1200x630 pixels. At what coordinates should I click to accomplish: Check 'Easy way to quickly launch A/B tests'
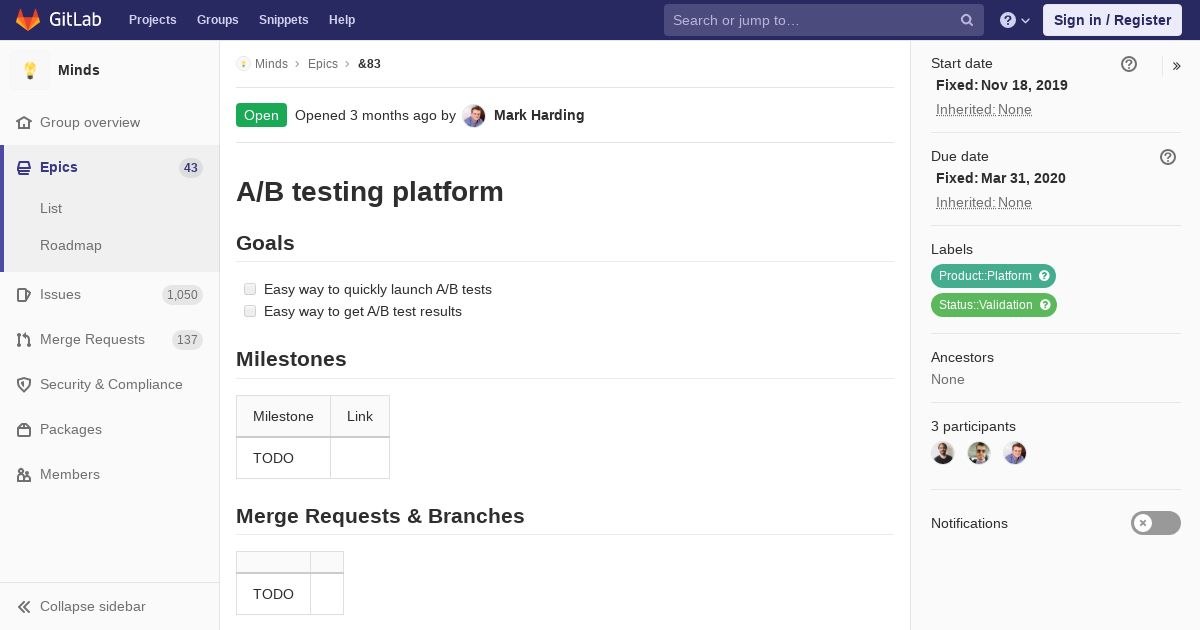coord(250,289)
